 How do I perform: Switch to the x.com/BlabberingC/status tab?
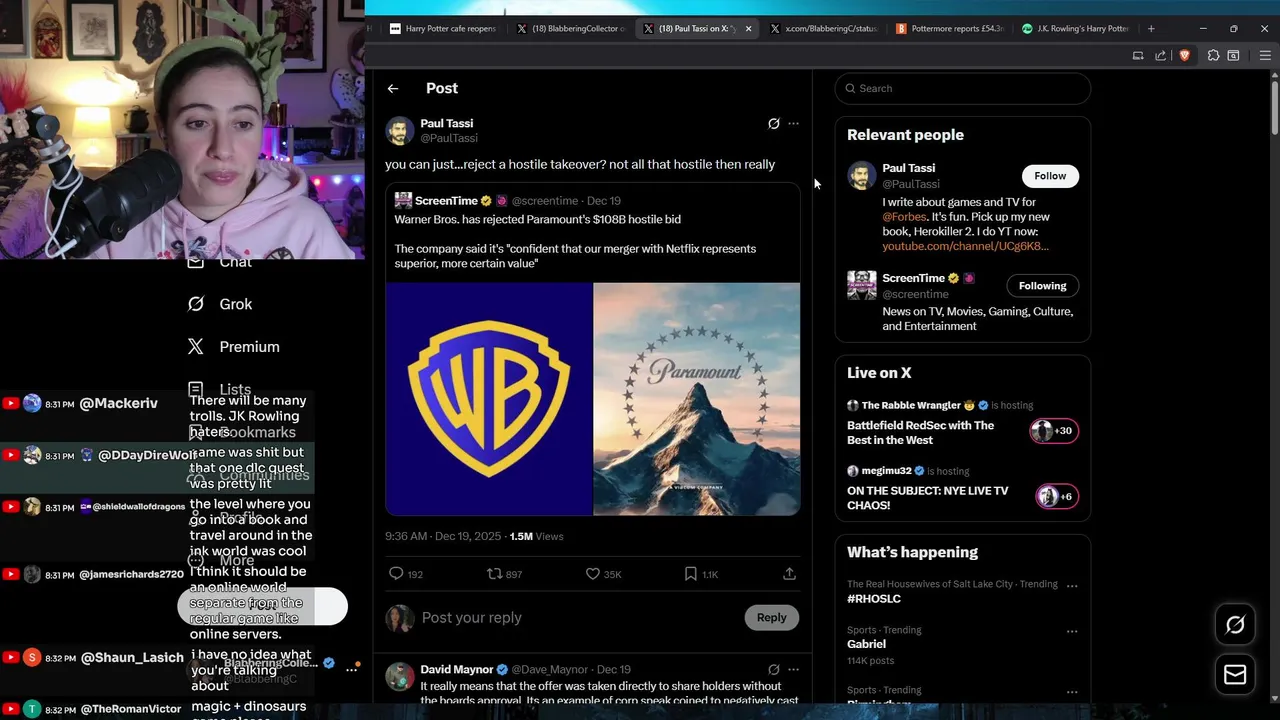[823, 29]
